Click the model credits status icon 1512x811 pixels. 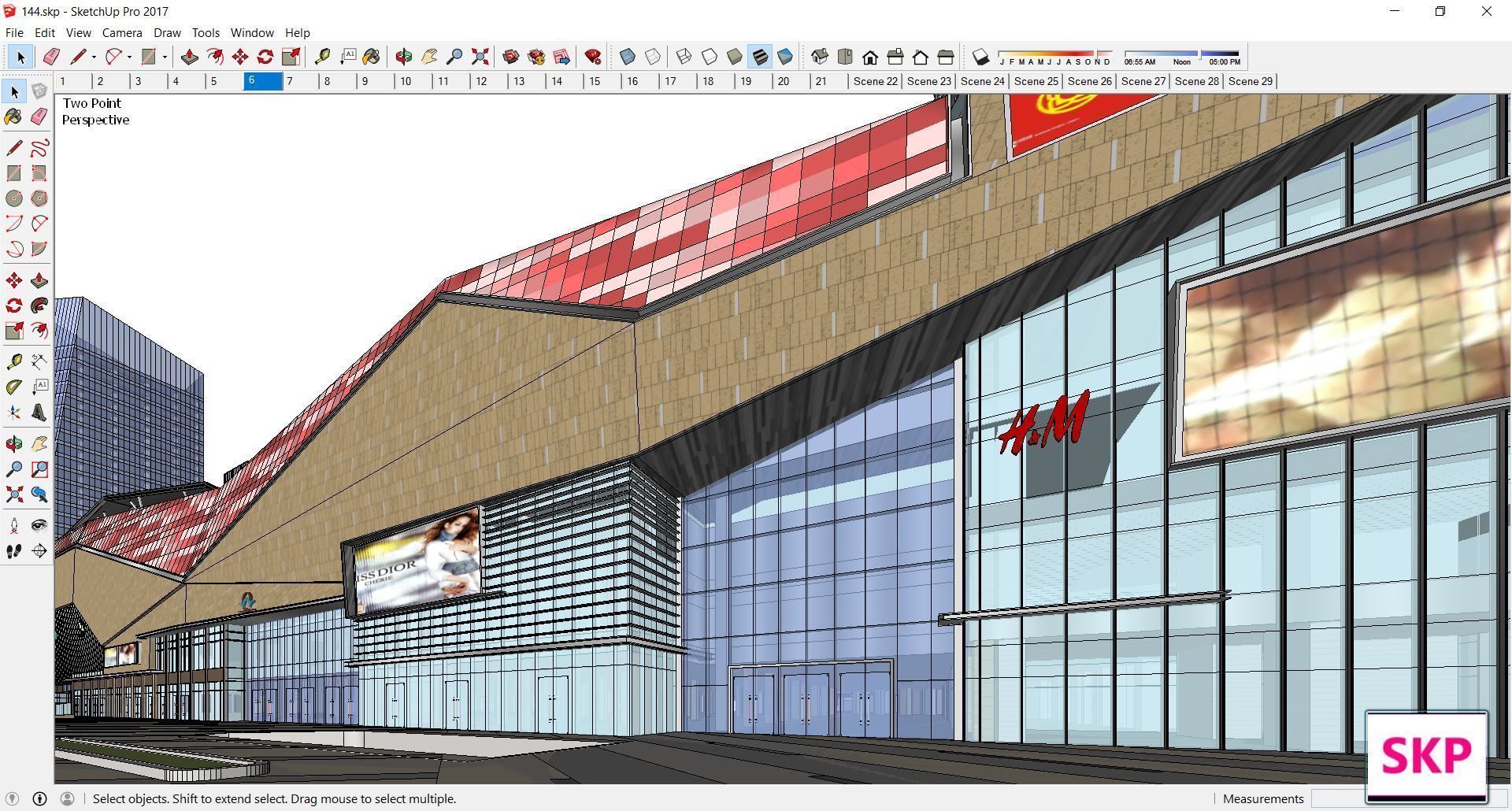[x=39, y=798]
